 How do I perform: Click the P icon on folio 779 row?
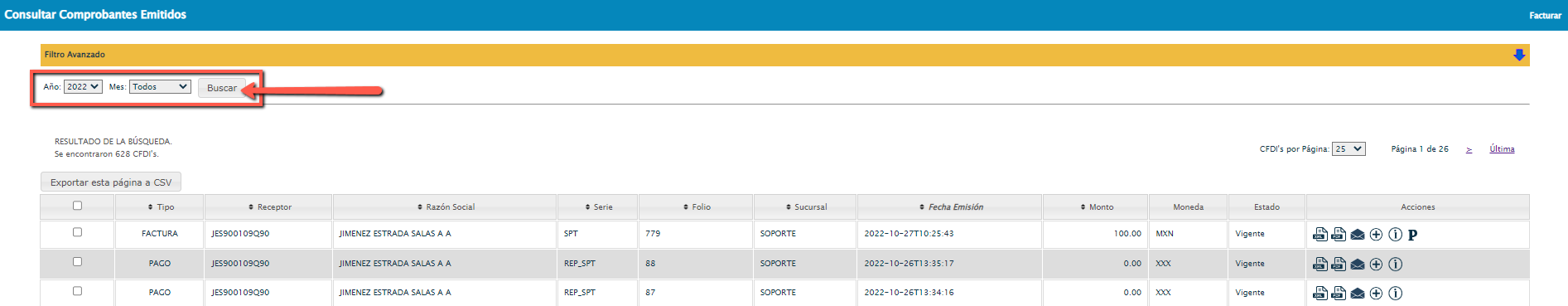click(1413, 235)
